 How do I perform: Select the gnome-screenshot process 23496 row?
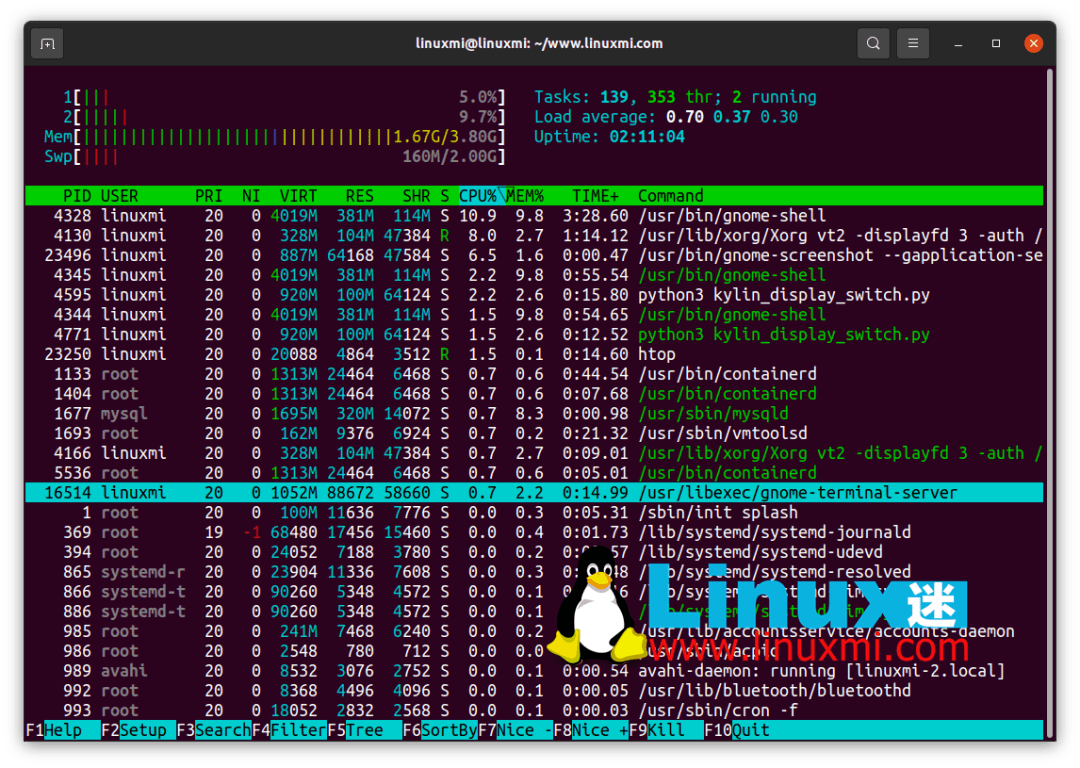click(x=534, y=256)
